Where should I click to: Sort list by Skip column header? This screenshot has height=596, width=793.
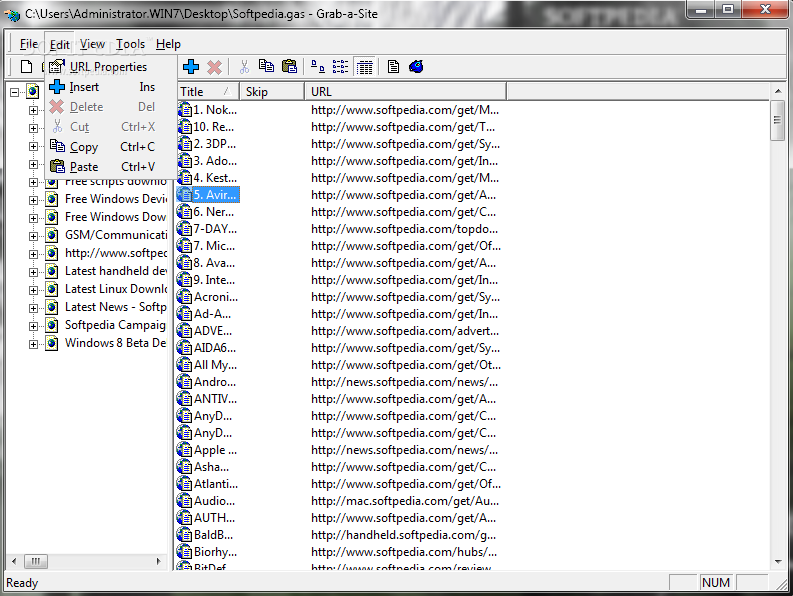272,92
